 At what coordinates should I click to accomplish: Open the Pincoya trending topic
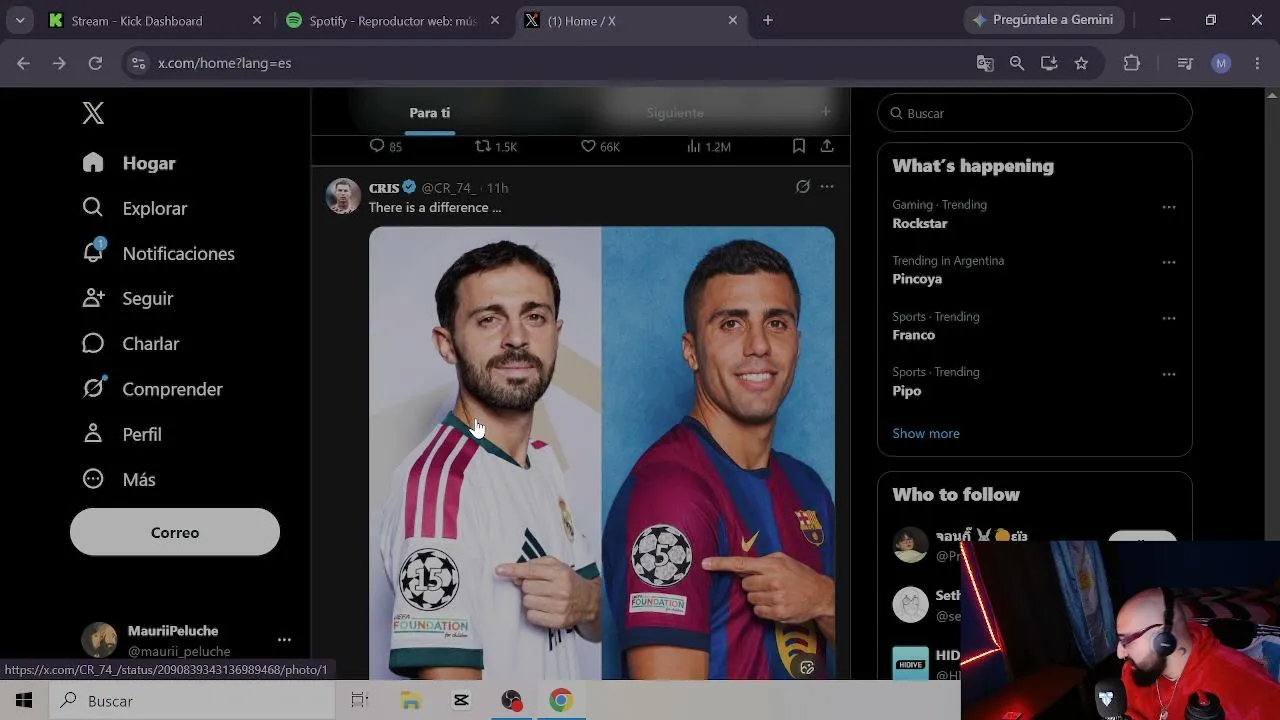[x=917, y=279]
